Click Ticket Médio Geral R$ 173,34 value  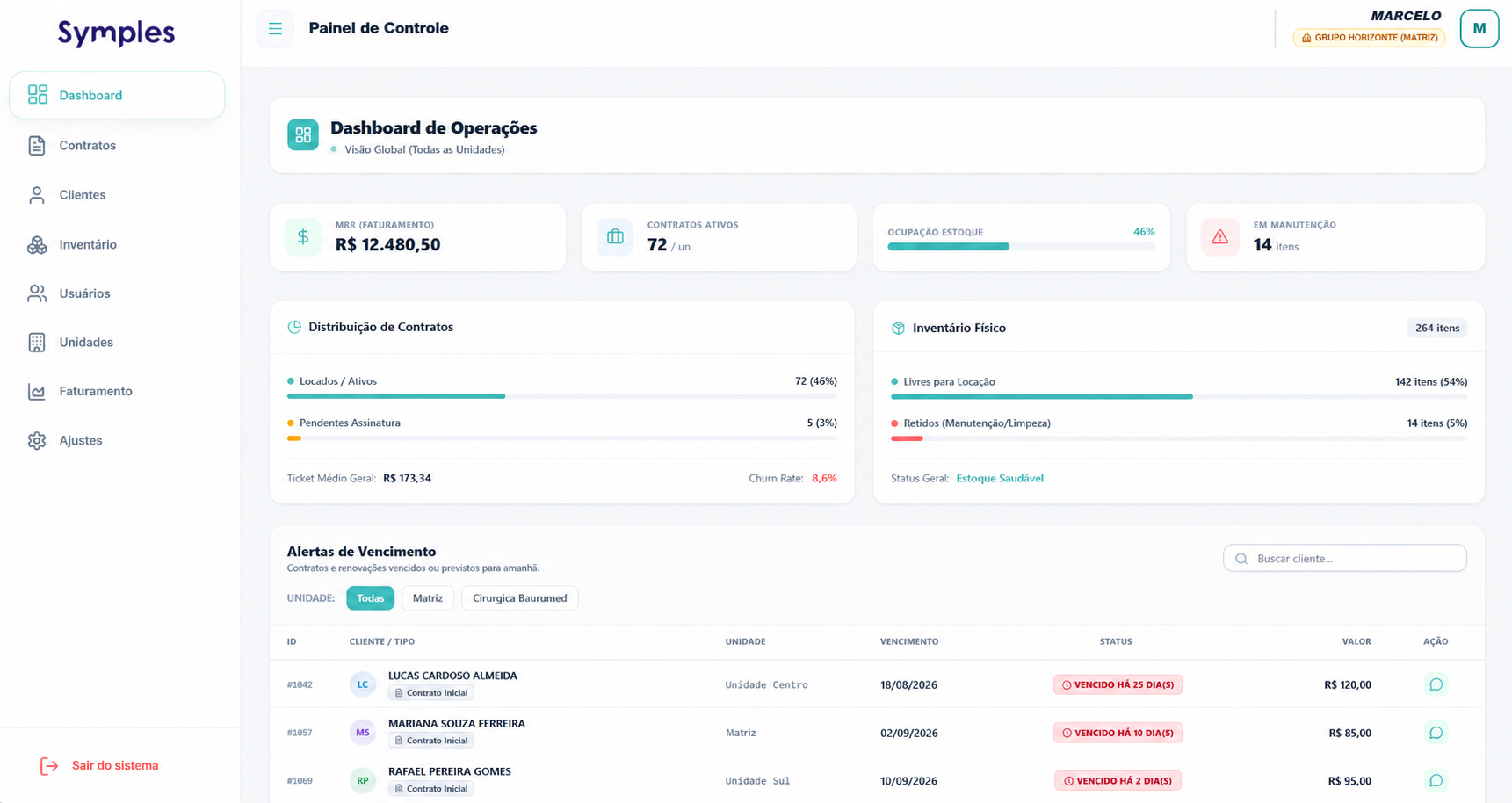(407, 479)
